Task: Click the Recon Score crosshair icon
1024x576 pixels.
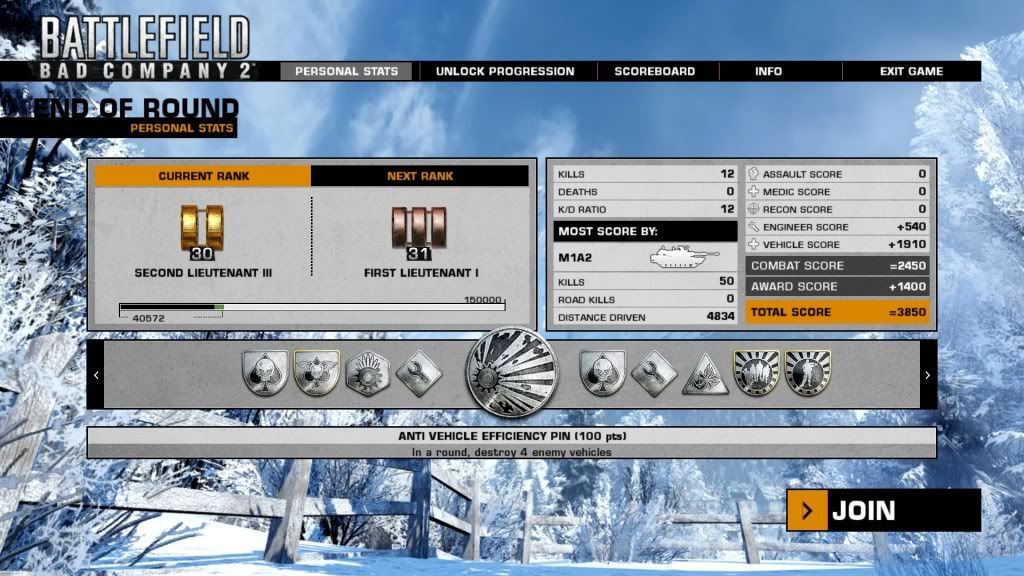Action: tap(754, 210)
